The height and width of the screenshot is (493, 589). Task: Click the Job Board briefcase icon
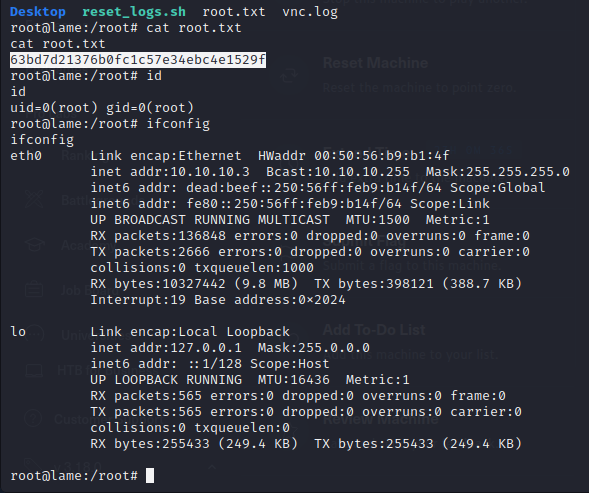point(34,289)
